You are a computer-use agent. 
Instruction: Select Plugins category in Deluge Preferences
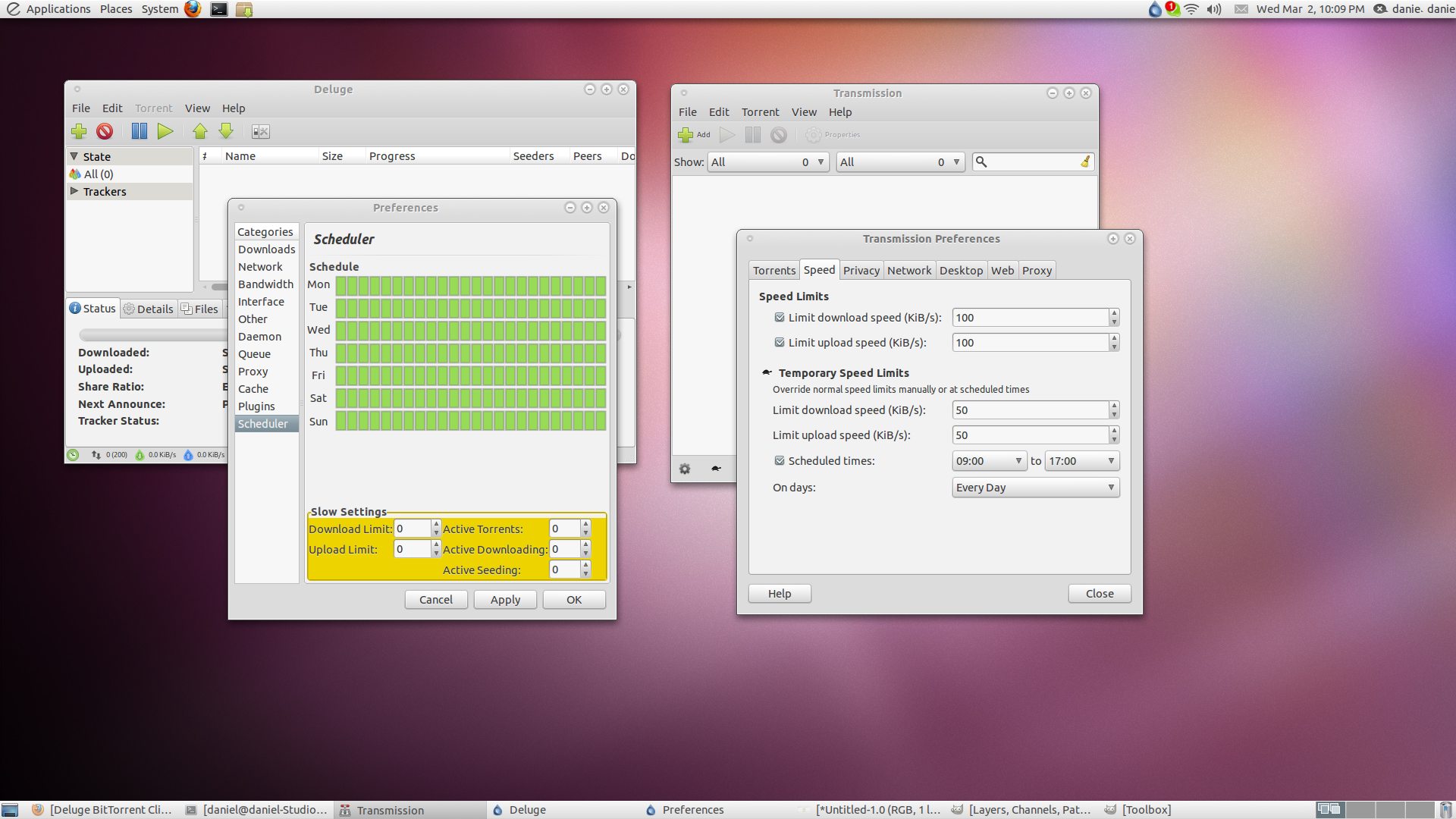click(266, 406)
